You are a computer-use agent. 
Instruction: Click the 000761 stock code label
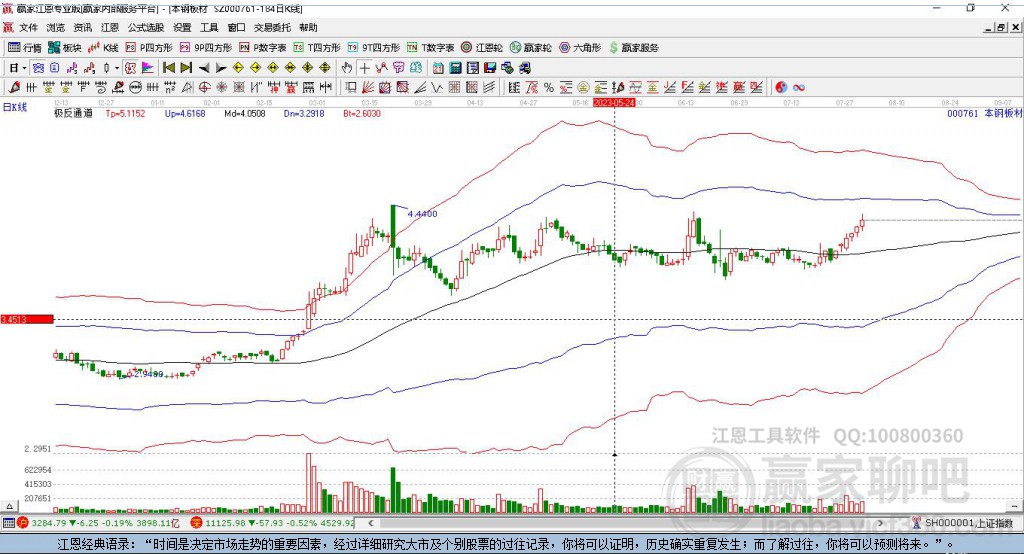[x=963, y=113]
